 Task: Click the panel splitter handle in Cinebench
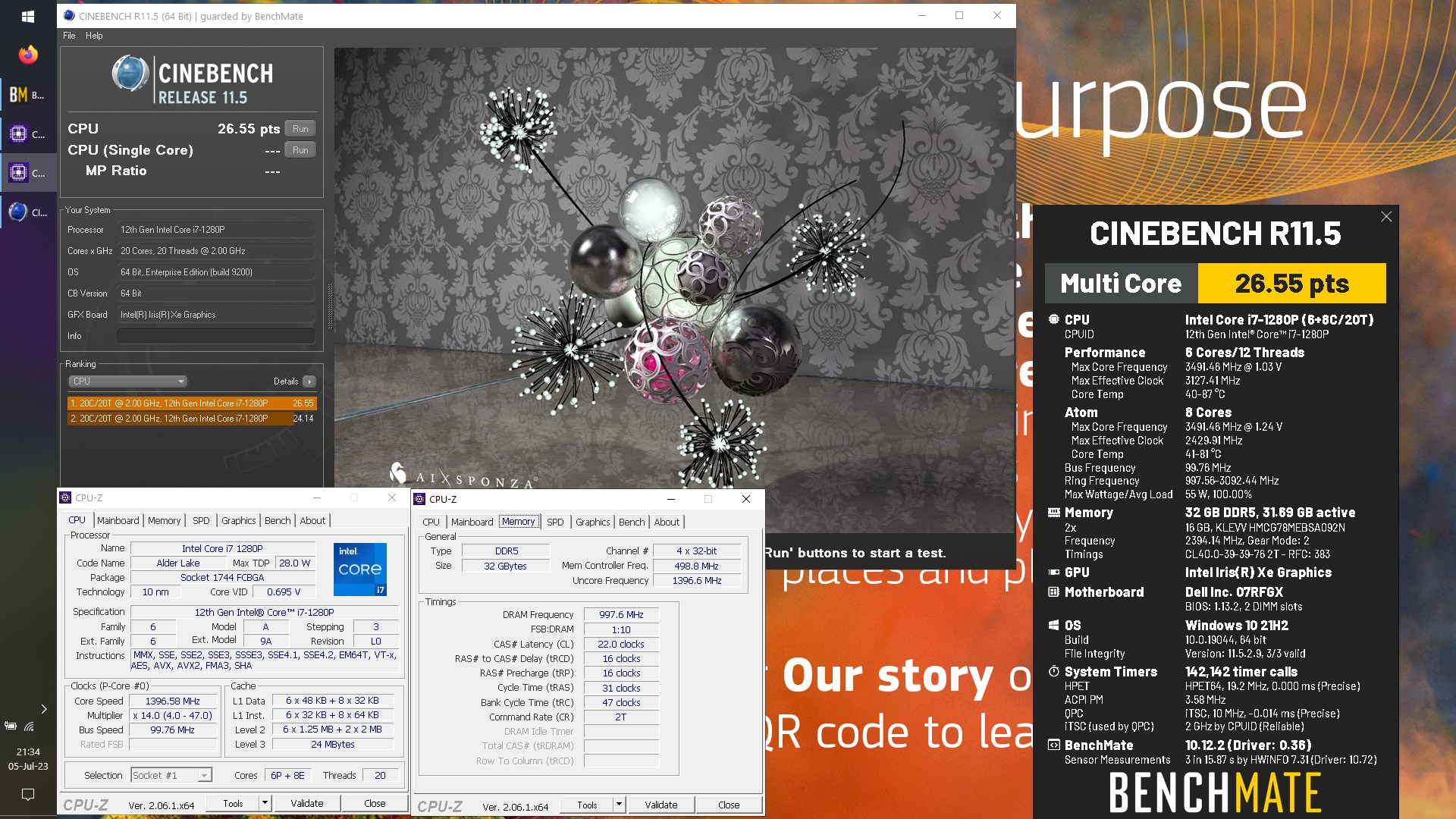tap(329, 305)
